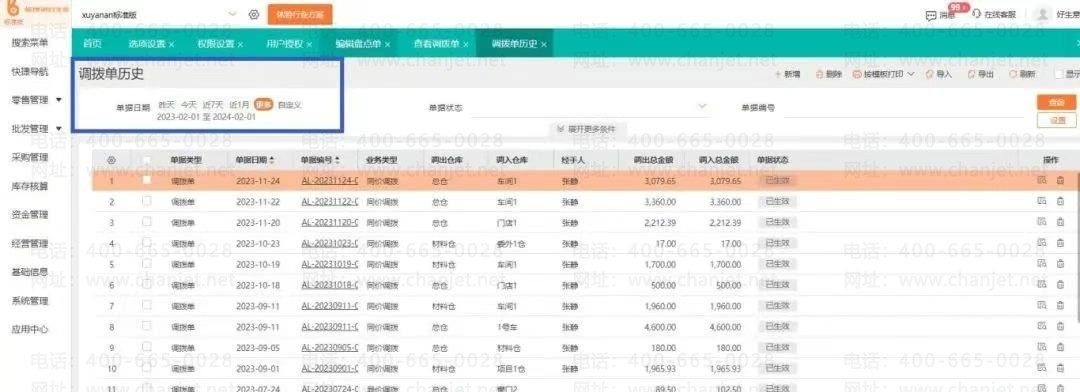Switch to the 查看调拨单 tab
This screenshot has width=1080, height=392.
(x=436, y=43)
